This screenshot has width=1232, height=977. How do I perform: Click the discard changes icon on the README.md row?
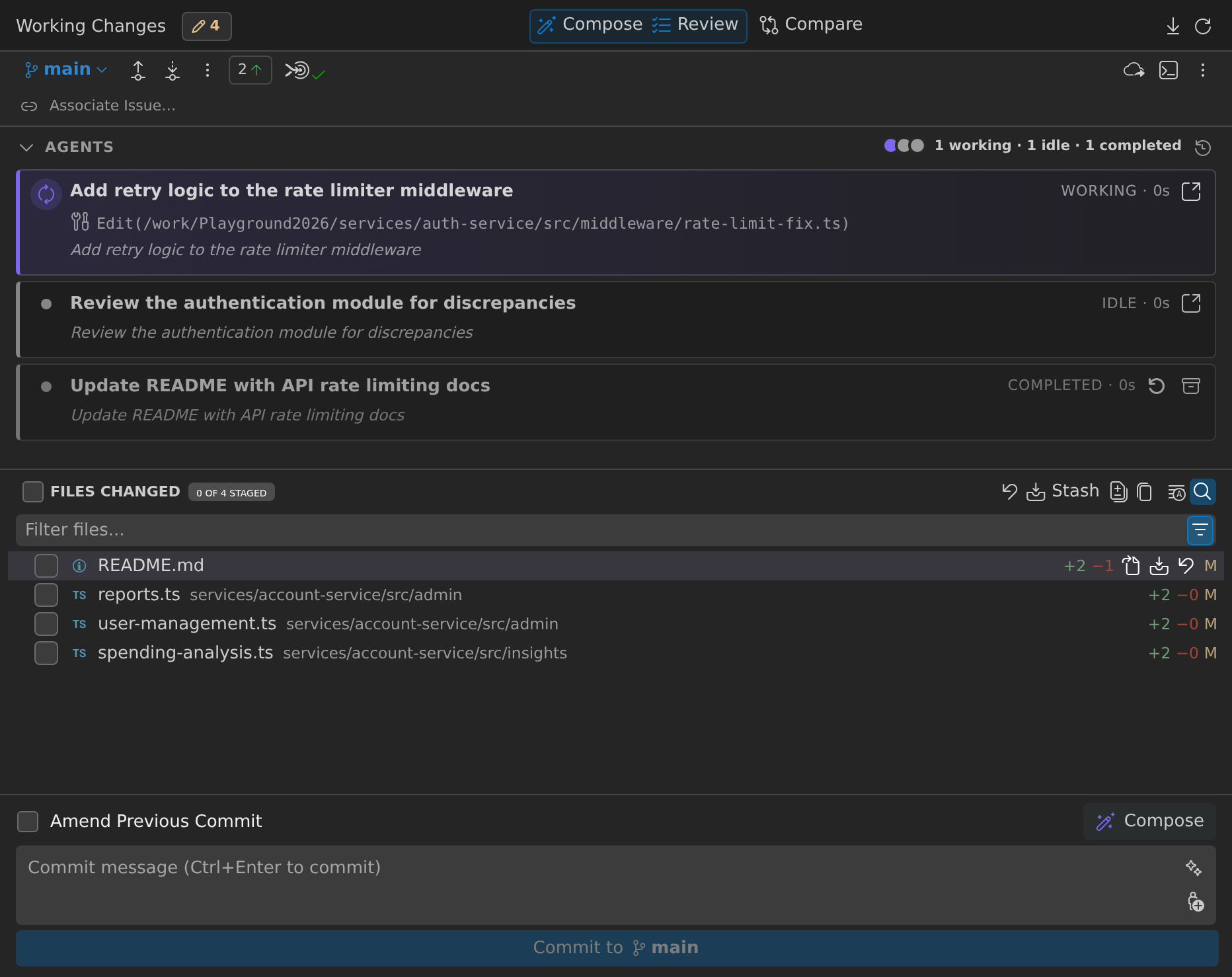pyautogui.click(x=1186, y=566)
